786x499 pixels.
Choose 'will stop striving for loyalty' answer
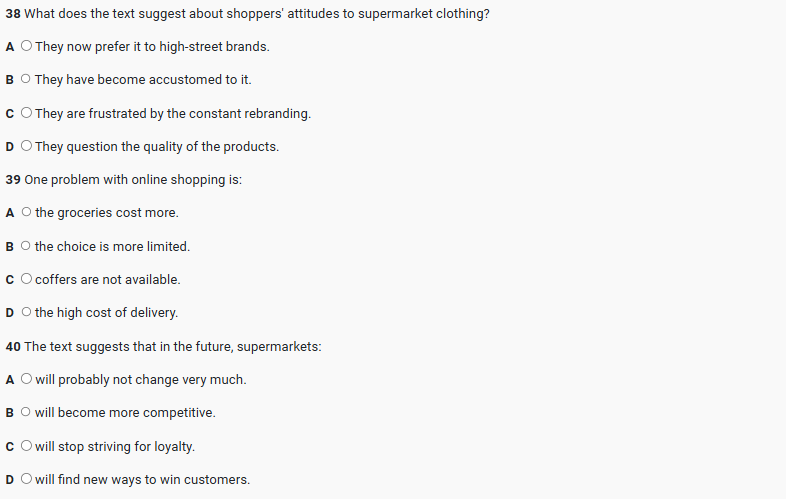[x=26, y=446]
